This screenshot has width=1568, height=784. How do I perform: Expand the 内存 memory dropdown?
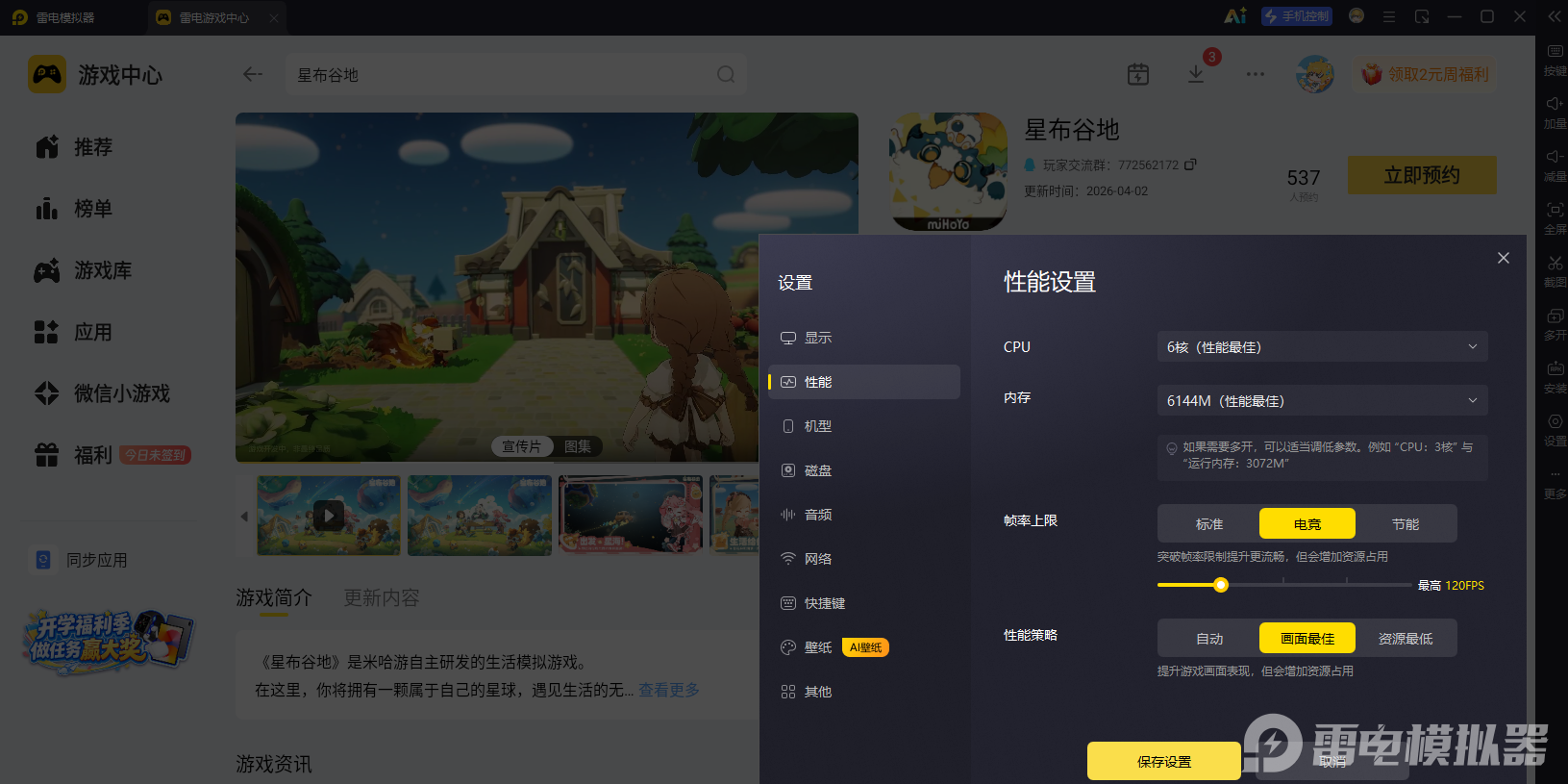tap(1323, 400)
